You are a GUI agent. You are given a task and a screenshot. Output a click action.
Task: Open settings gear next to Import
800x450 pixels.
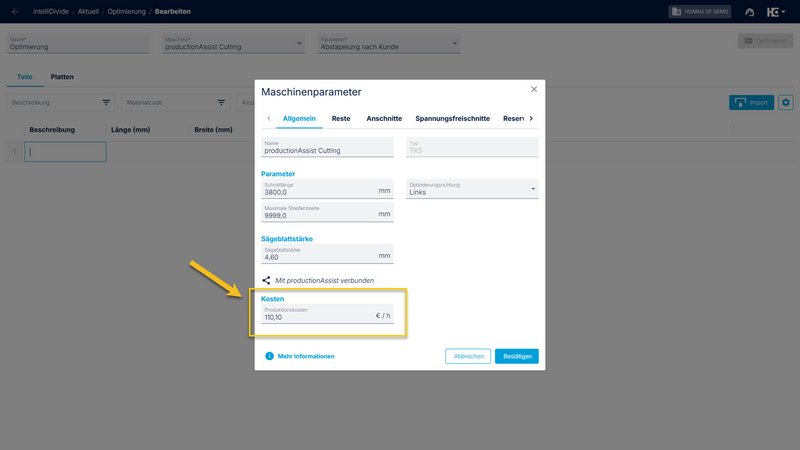pos(785,102)
